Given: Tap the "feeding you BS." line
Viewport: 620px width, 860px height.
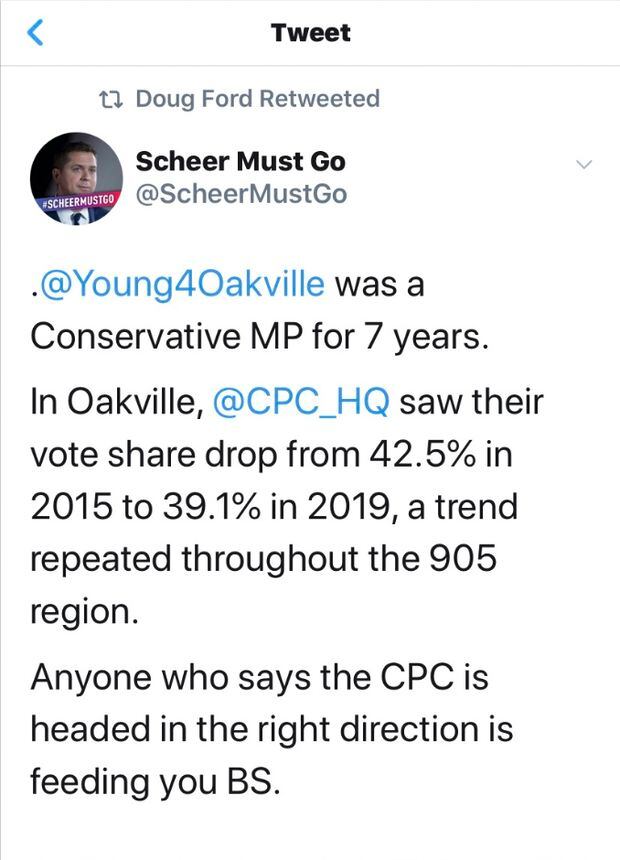Looking at the screenshot, I should pos(151,781).
